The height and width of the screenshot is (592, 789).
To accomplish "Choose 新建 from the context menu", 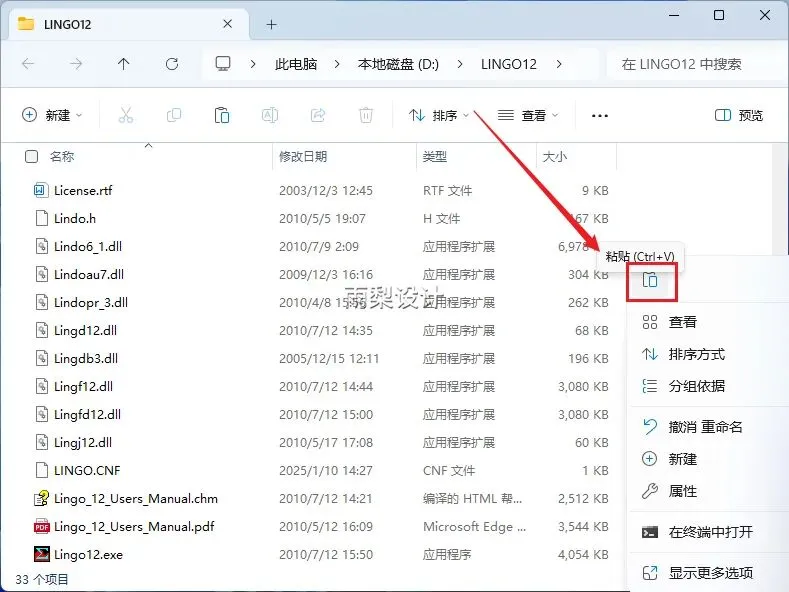I will pos(709,459).
